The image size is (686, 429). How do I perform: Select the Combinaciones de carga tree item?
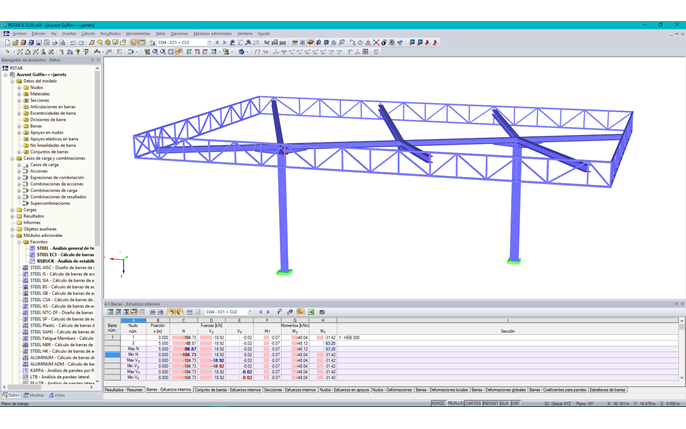pyautogui.click(x=53, y=191)
